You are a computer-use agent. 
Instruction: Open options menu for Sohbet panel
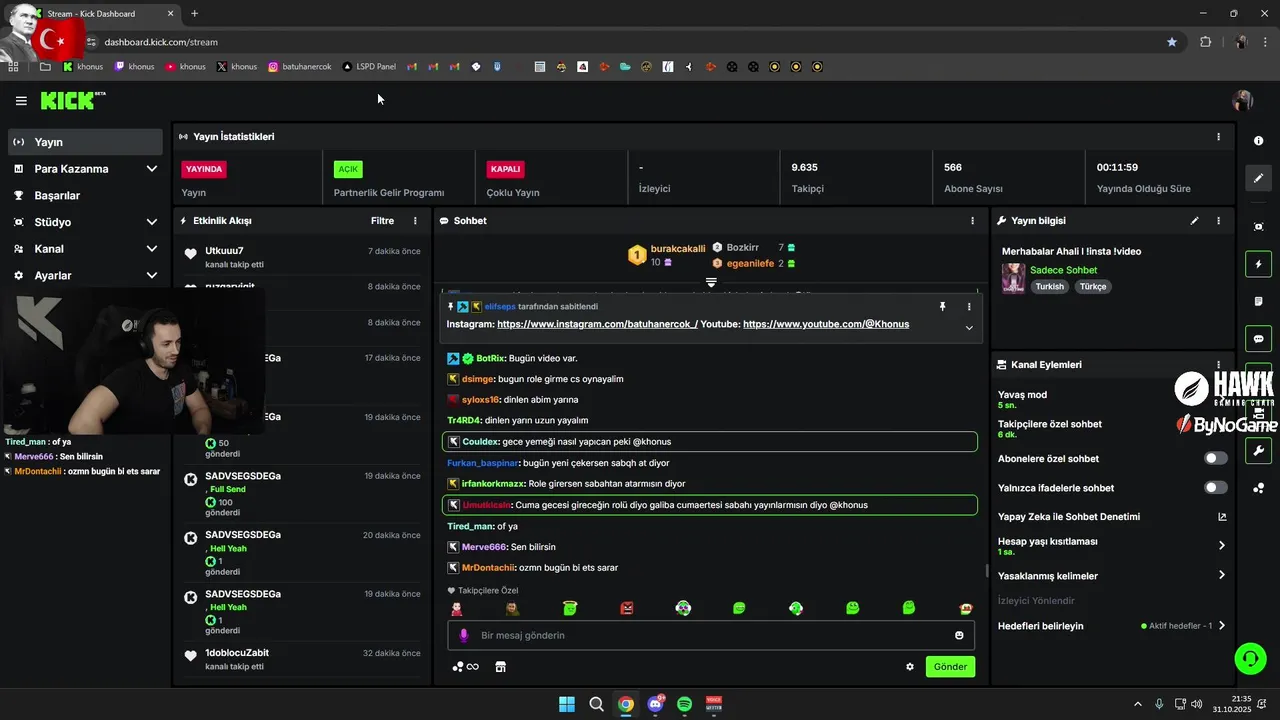pos(972,221)
